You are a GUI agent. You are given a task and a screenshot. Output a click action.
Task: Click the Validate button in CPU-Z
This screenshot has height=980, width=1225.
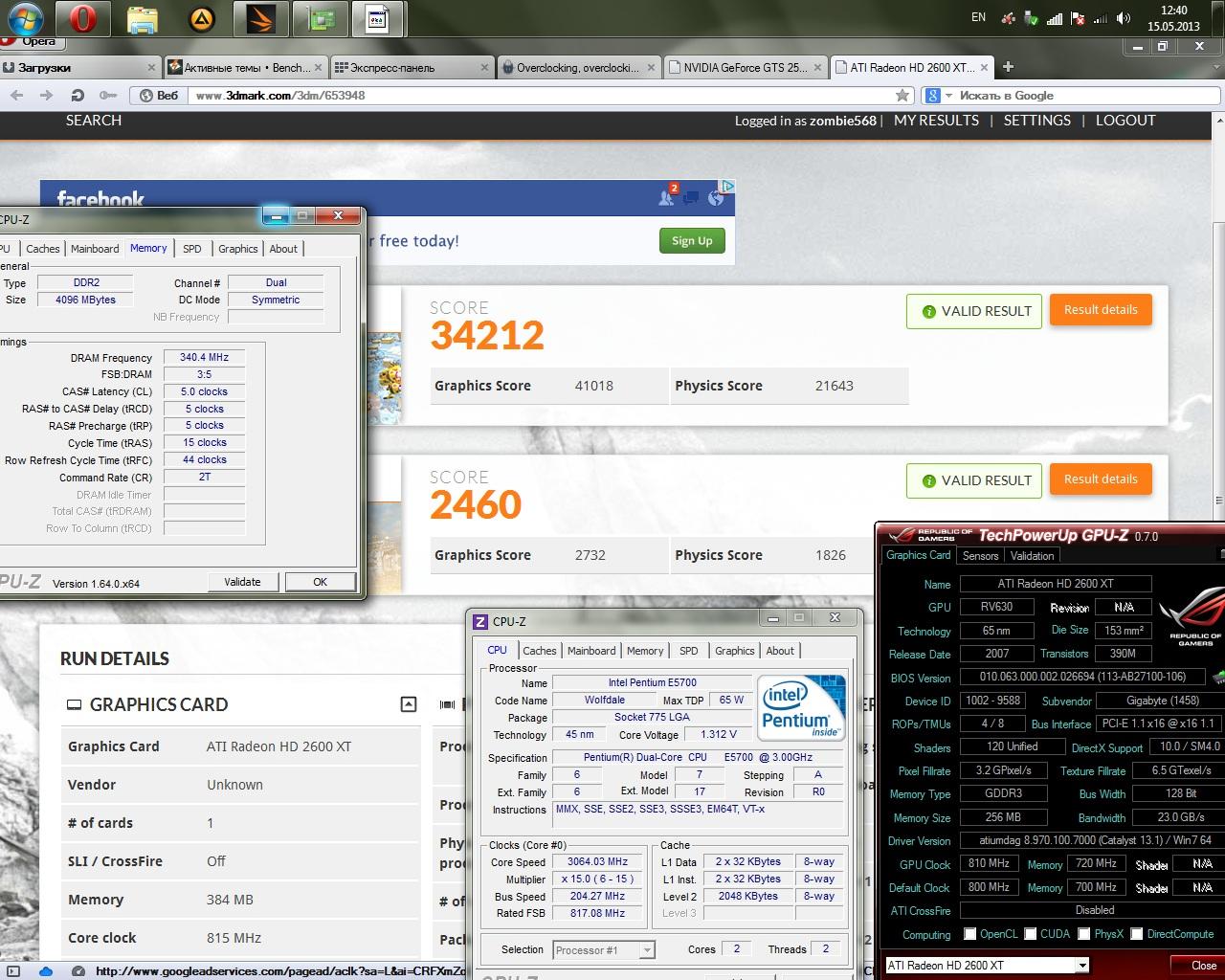[242, 582]
